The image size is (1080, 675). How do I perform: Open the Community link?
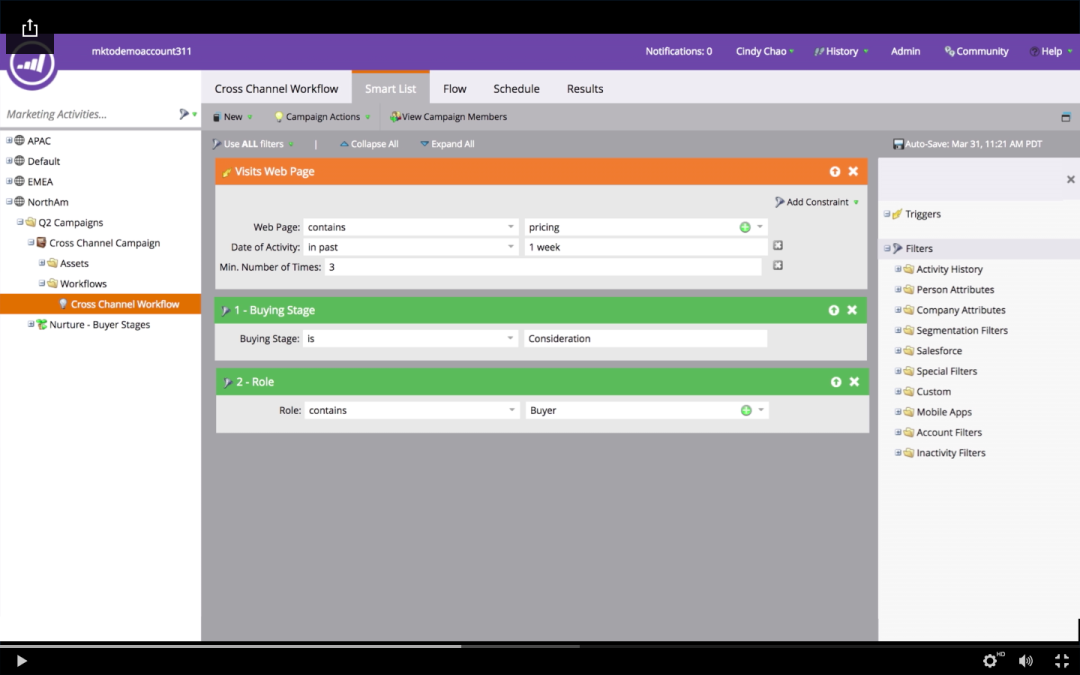pyautogui.click(x=976, y=52)
